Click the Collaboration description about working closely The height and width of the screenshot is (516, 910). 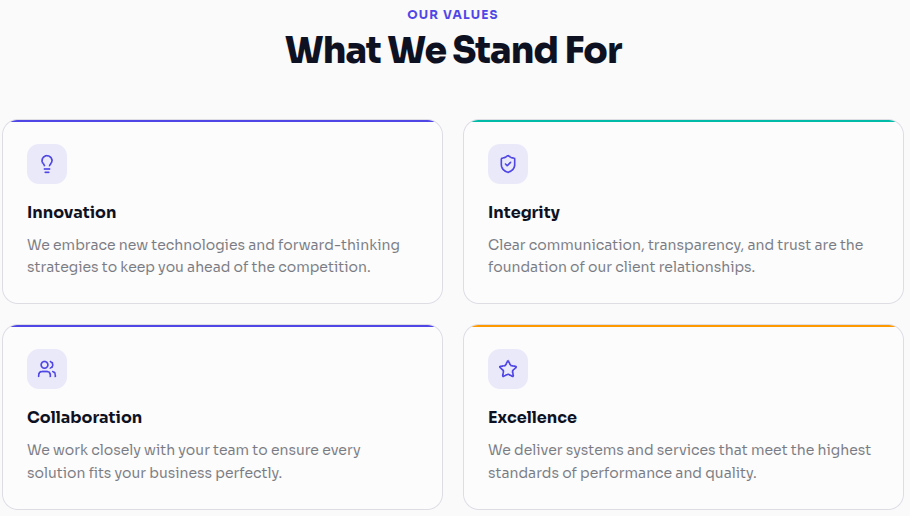pos(194,461)
